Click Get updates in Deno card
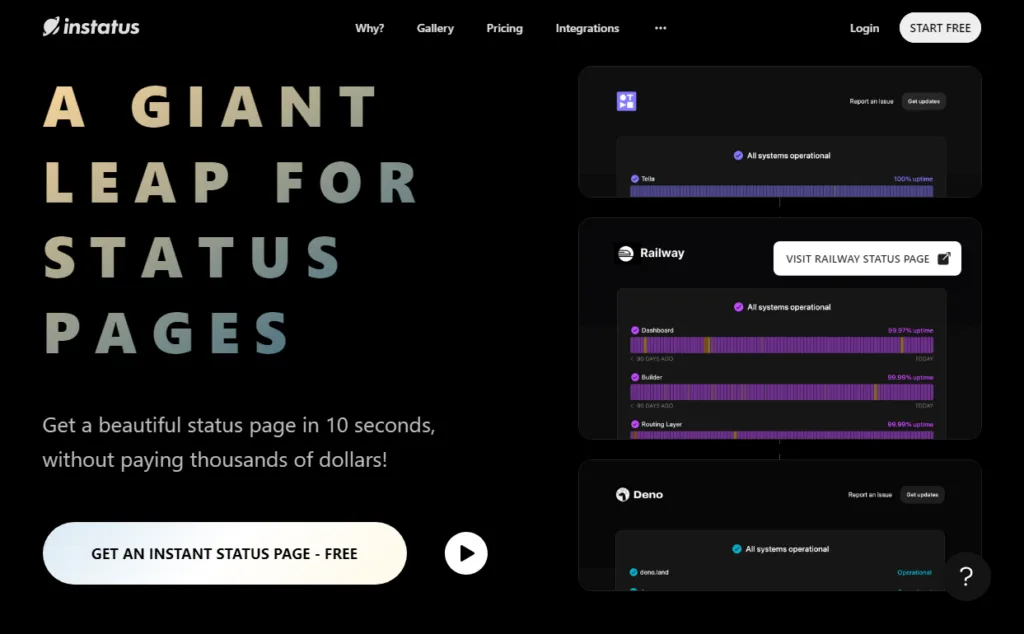 pos(922,495)
